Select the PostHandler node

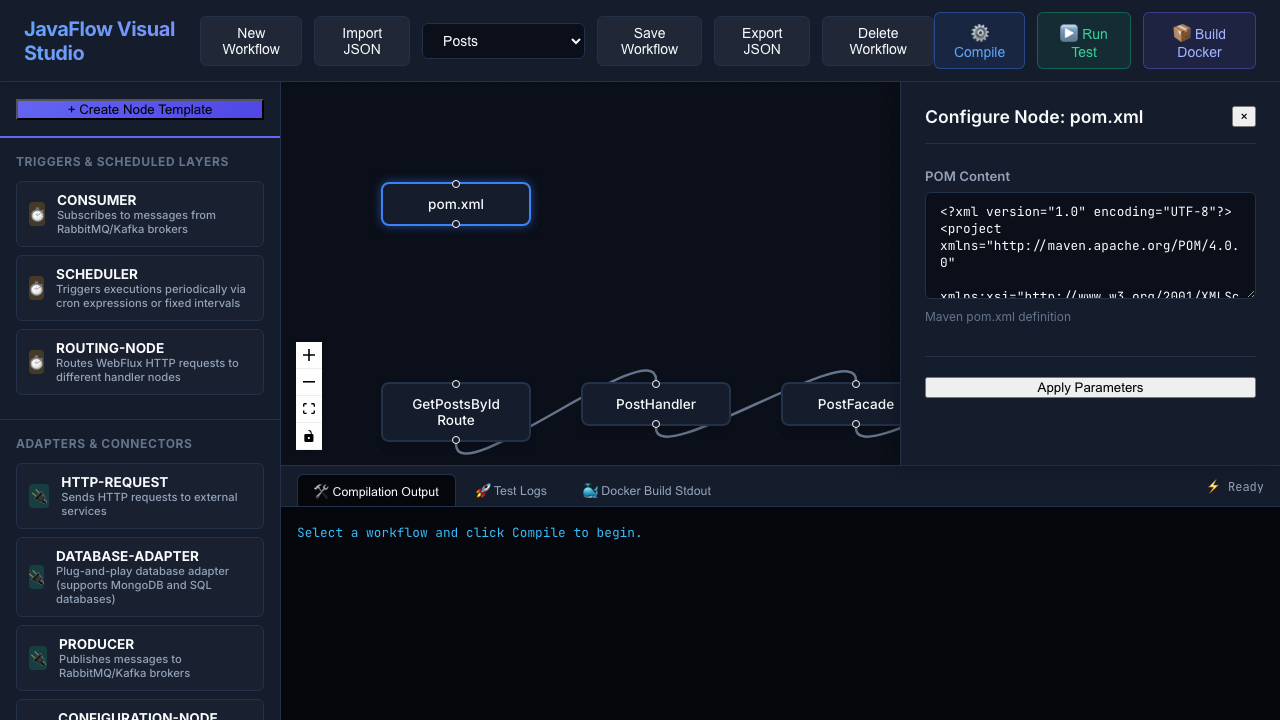656,404
